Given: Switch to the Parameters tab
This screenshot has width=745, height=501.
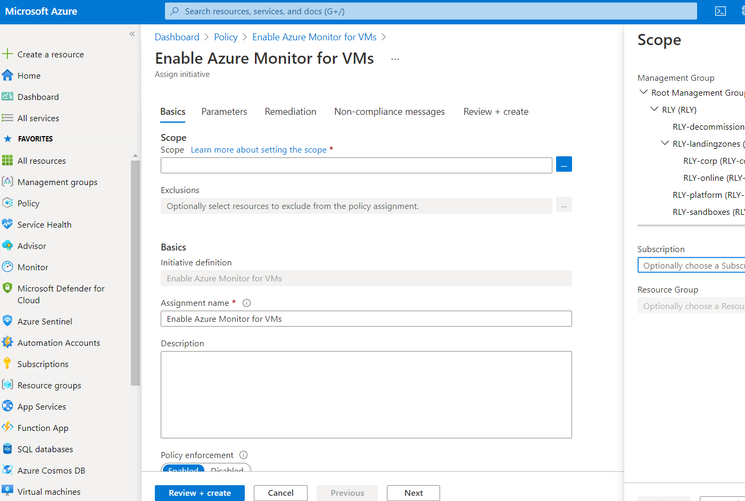Looking at the screenshot, I should click(x=224, y=112).
